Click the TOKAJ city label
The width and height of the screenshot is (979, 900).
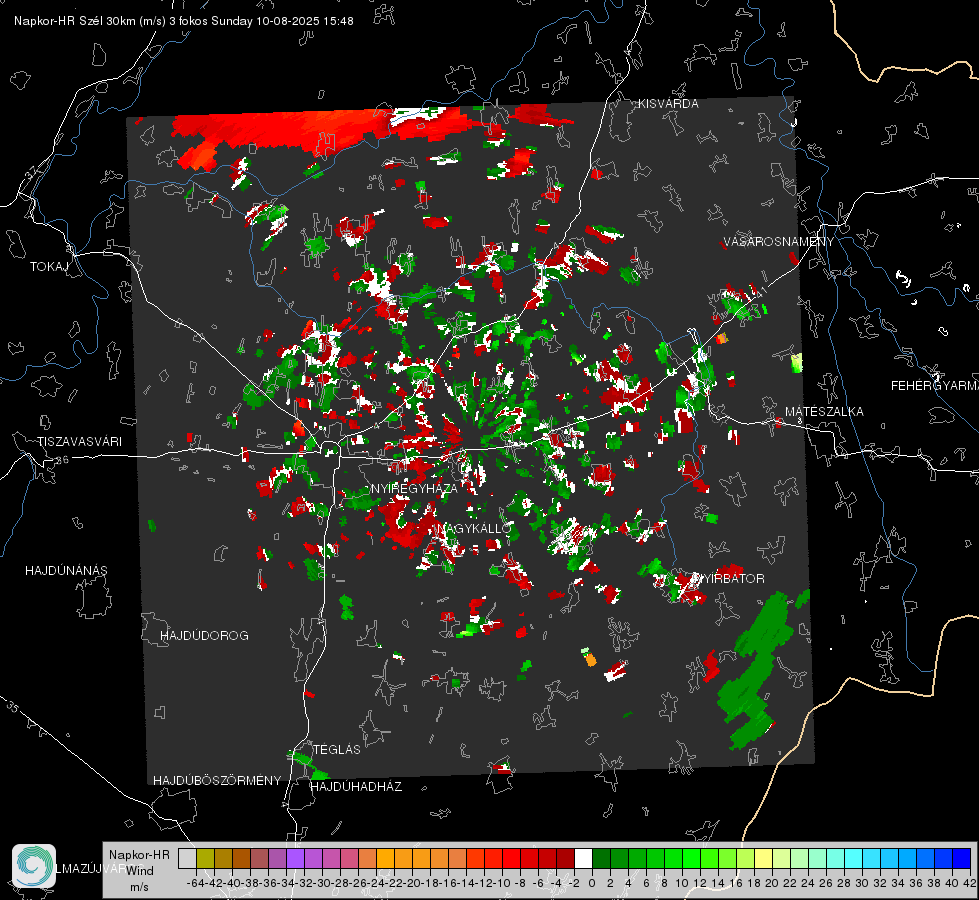[49, 267]
